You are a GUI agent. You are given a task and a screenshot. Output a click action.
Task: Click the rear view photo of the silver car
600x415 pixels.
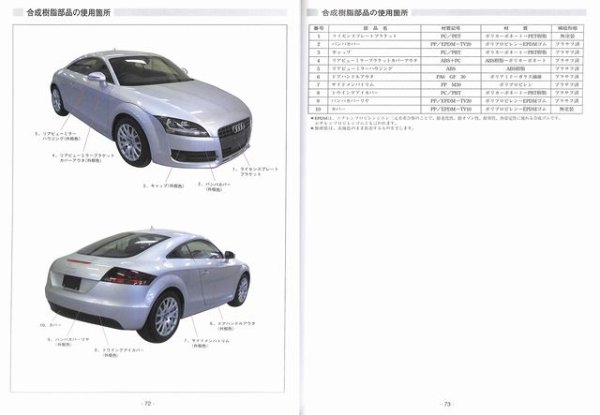tap(148, 285)
